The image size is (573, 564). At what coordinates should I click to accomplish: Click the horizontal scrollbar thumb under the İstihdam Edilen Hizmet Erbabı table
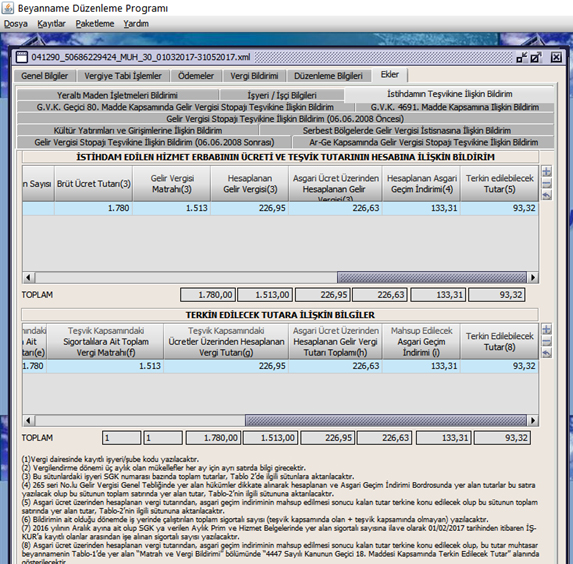pyautogui.click(x=432, y=277)
